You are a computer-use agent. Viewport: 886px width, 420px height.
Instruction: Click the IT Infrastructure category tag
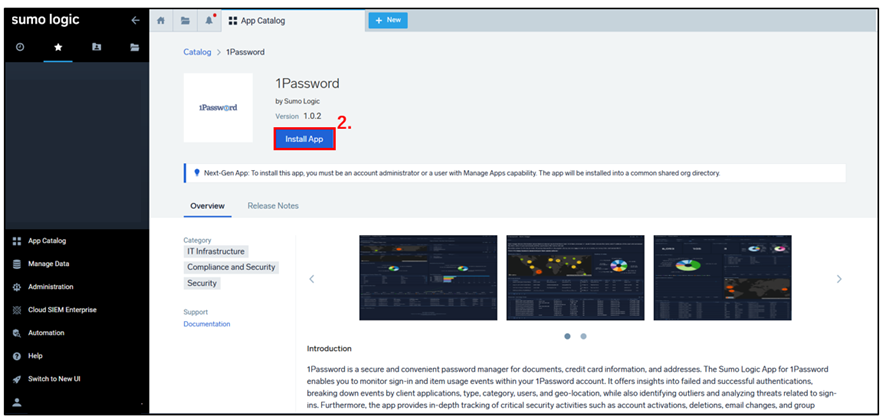tap(216, 251)
